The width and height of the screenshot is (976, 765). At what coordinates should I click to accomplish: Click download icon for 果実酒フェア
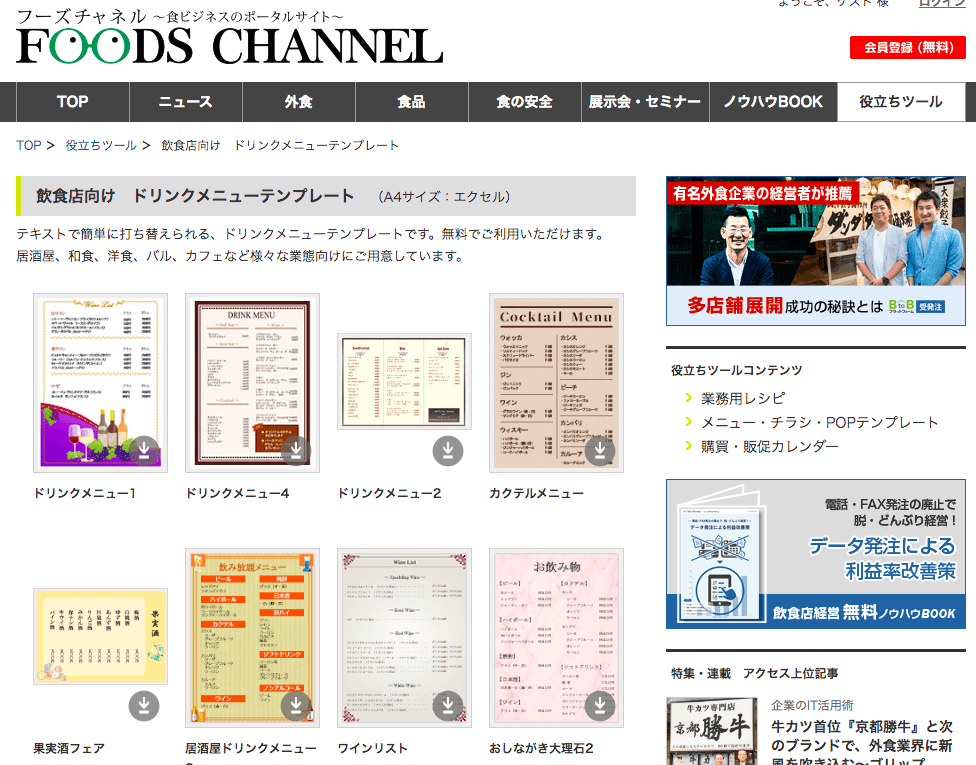click(144, 706)
